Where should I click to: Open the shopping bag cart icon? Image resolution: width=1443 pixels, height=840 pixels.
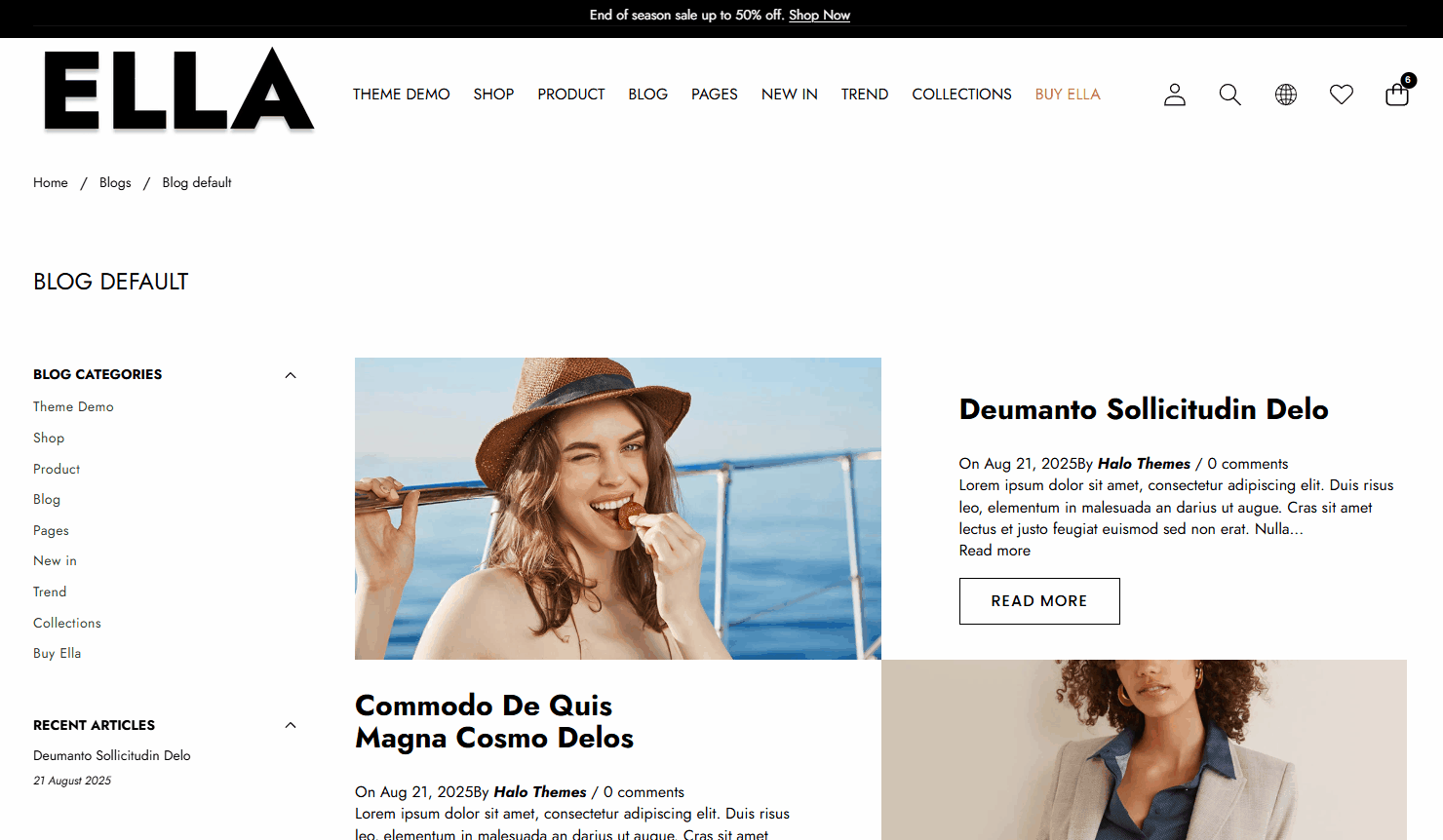coord(1398,92)
